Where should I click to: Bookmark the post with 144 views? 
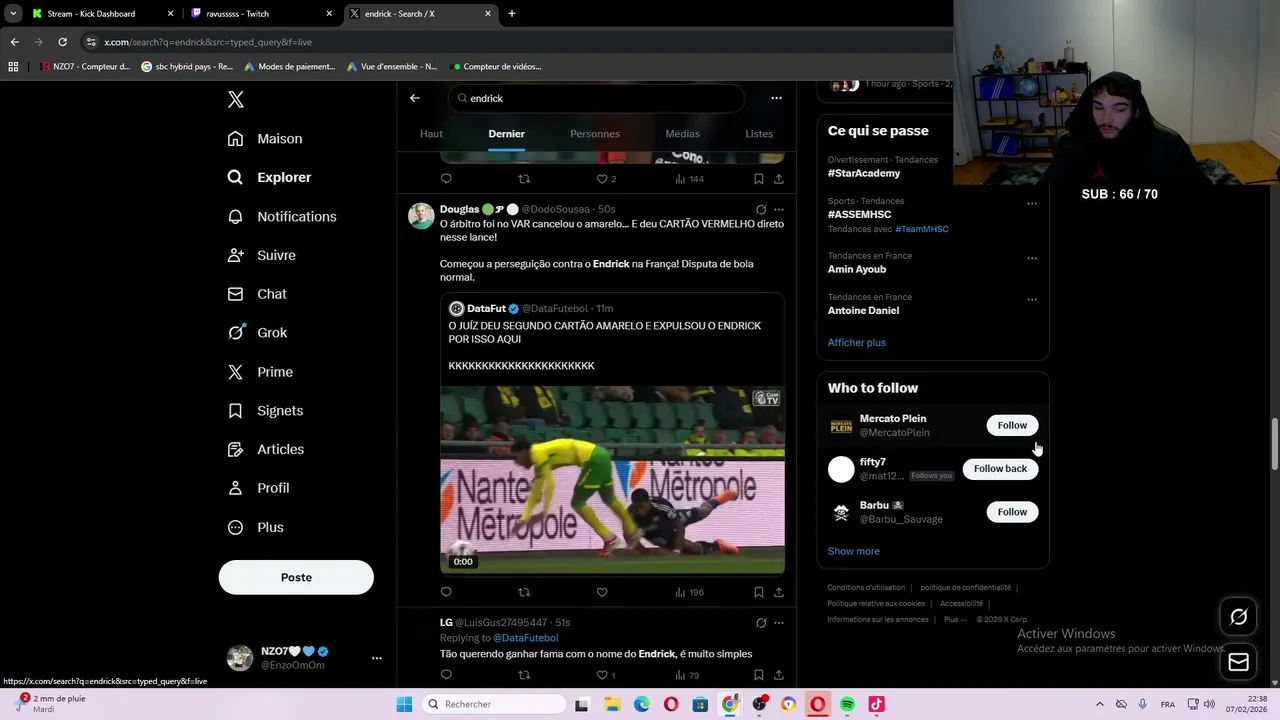coord(759,179)
